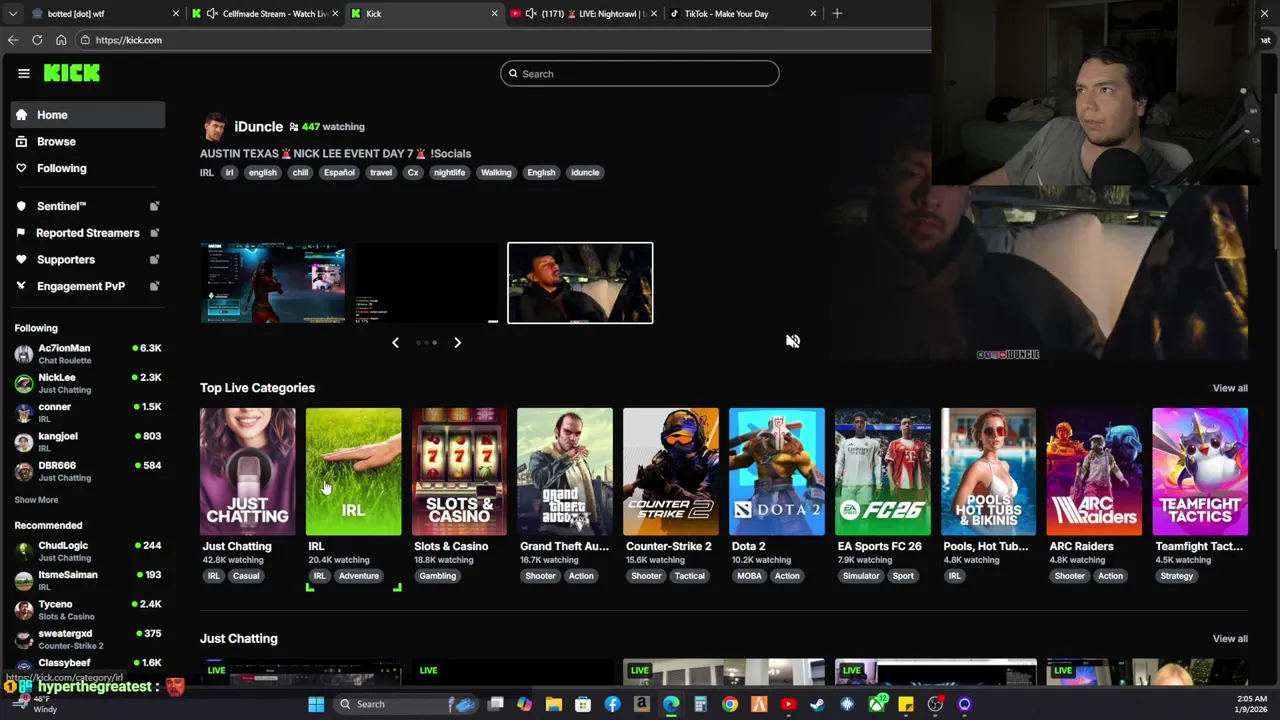1280x720 pixels.
Task: Open the IRL category card
Action: [353, 471]
